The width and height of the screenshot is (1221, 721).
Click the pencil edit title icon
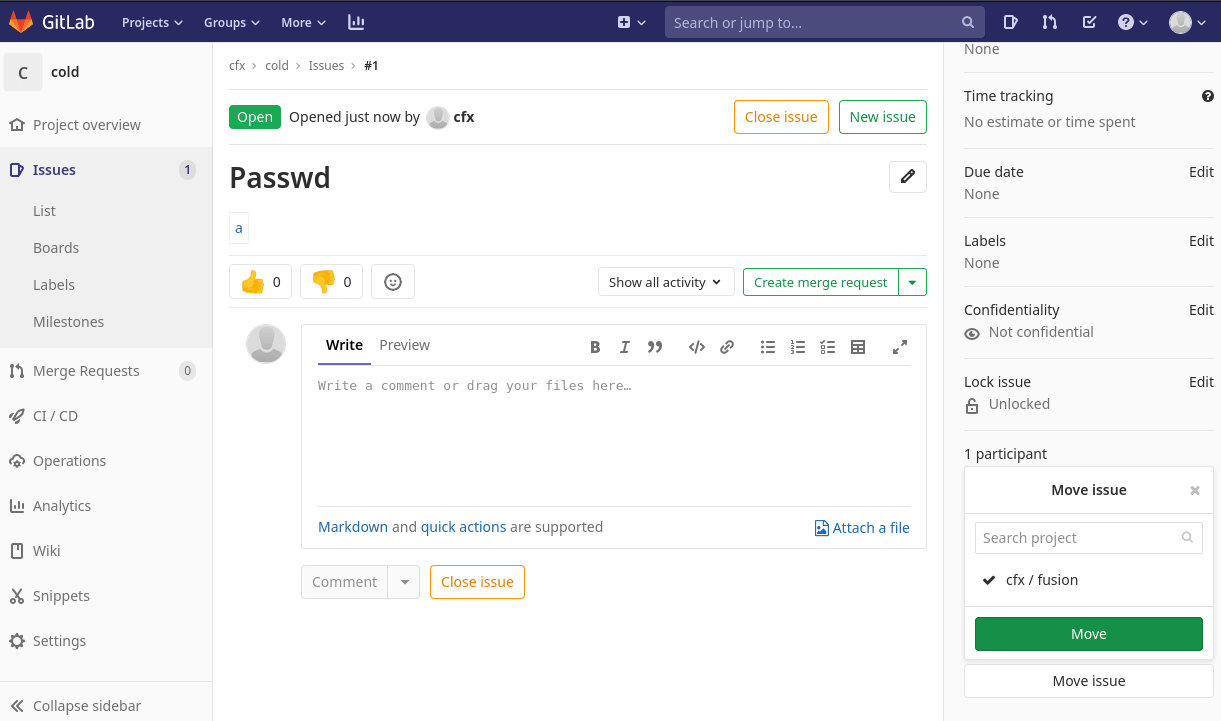908,177
